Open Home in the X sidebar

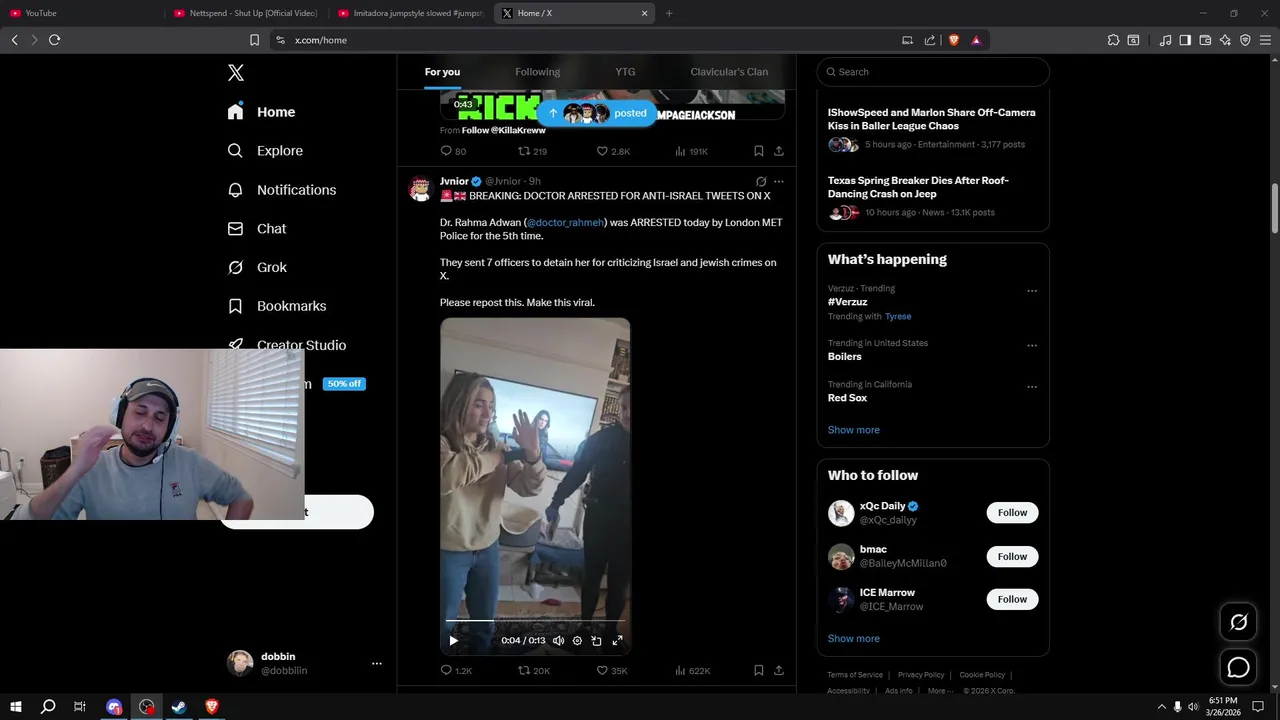(261, 112)
